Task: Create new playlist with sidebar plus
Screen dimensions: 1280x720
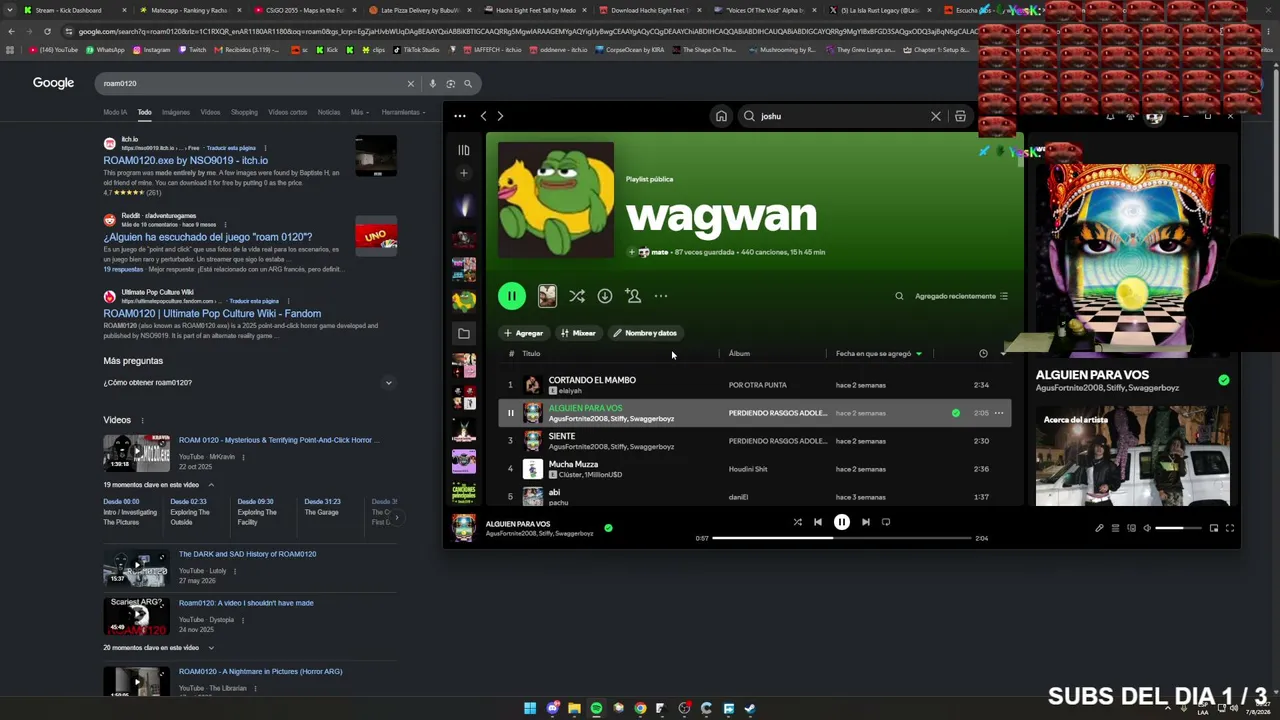Action: coord(463,173)
